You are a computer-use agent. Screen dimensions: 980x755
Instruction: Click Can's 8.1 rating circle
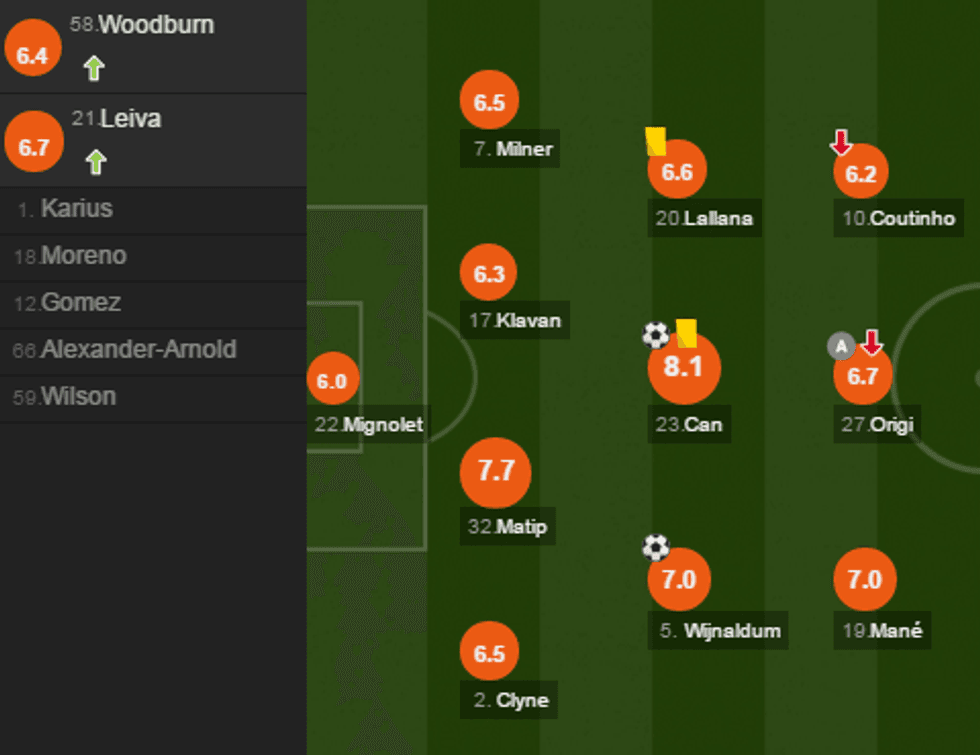click(684, 368)
